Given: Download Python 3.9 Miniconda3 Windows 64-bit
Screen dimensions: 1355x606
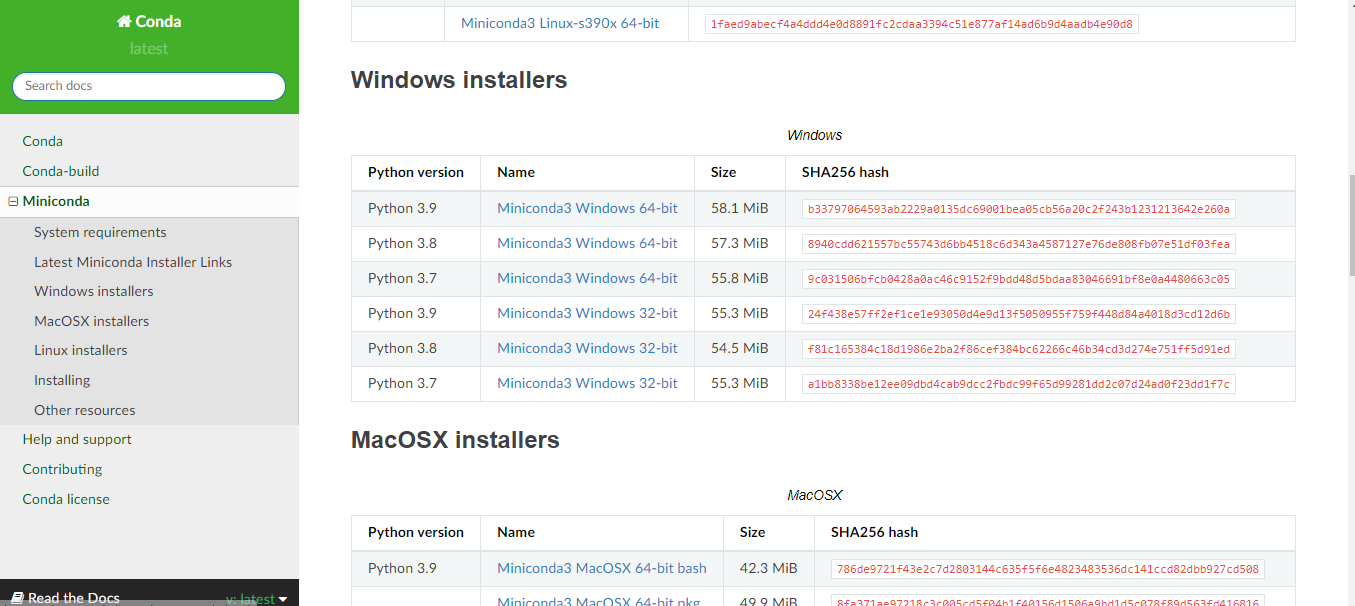Looking at the screenshot, I should tap(587, 208).
